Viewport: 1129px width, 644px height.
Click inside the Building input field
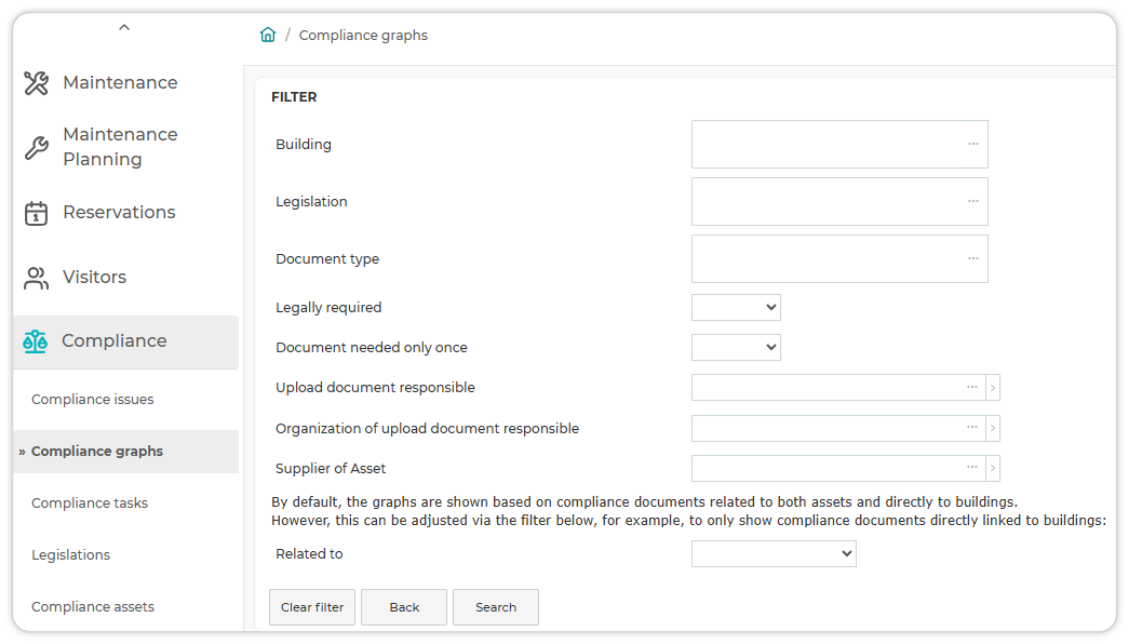[x=840, y=144]
